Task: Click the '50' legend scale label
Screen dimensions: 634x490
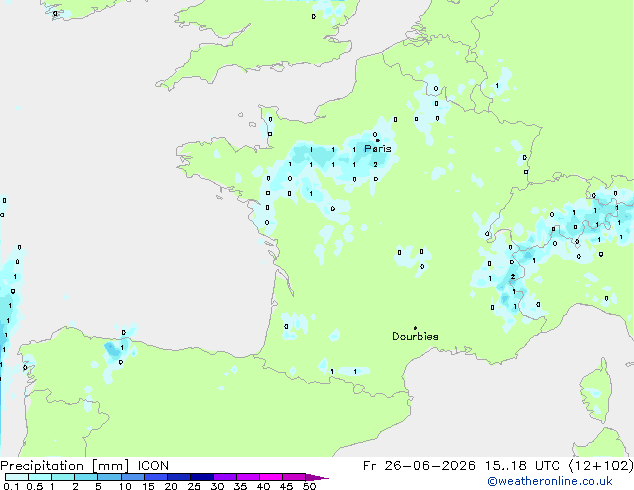Action: pos(309,486)
